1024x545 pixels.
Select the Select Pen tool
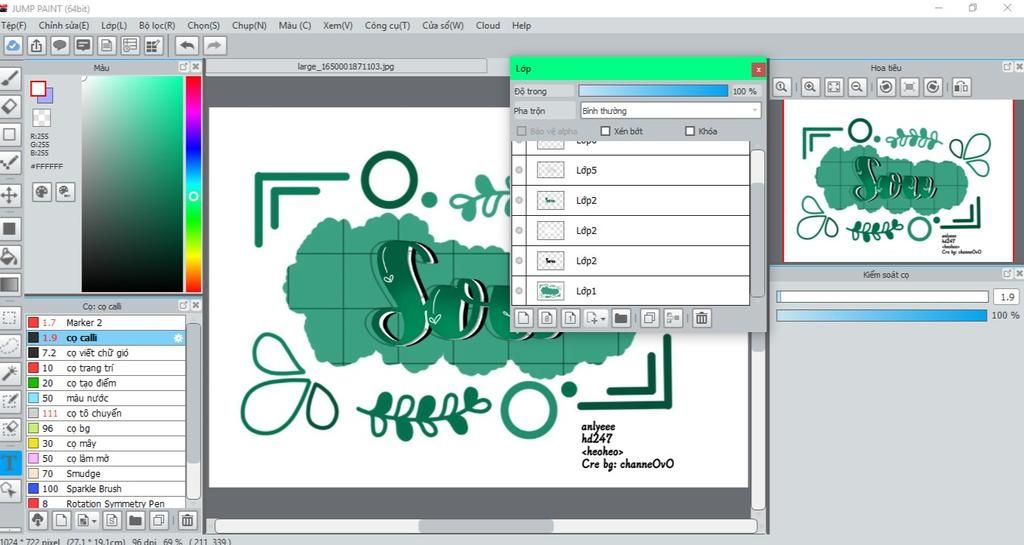click(9, 401)
